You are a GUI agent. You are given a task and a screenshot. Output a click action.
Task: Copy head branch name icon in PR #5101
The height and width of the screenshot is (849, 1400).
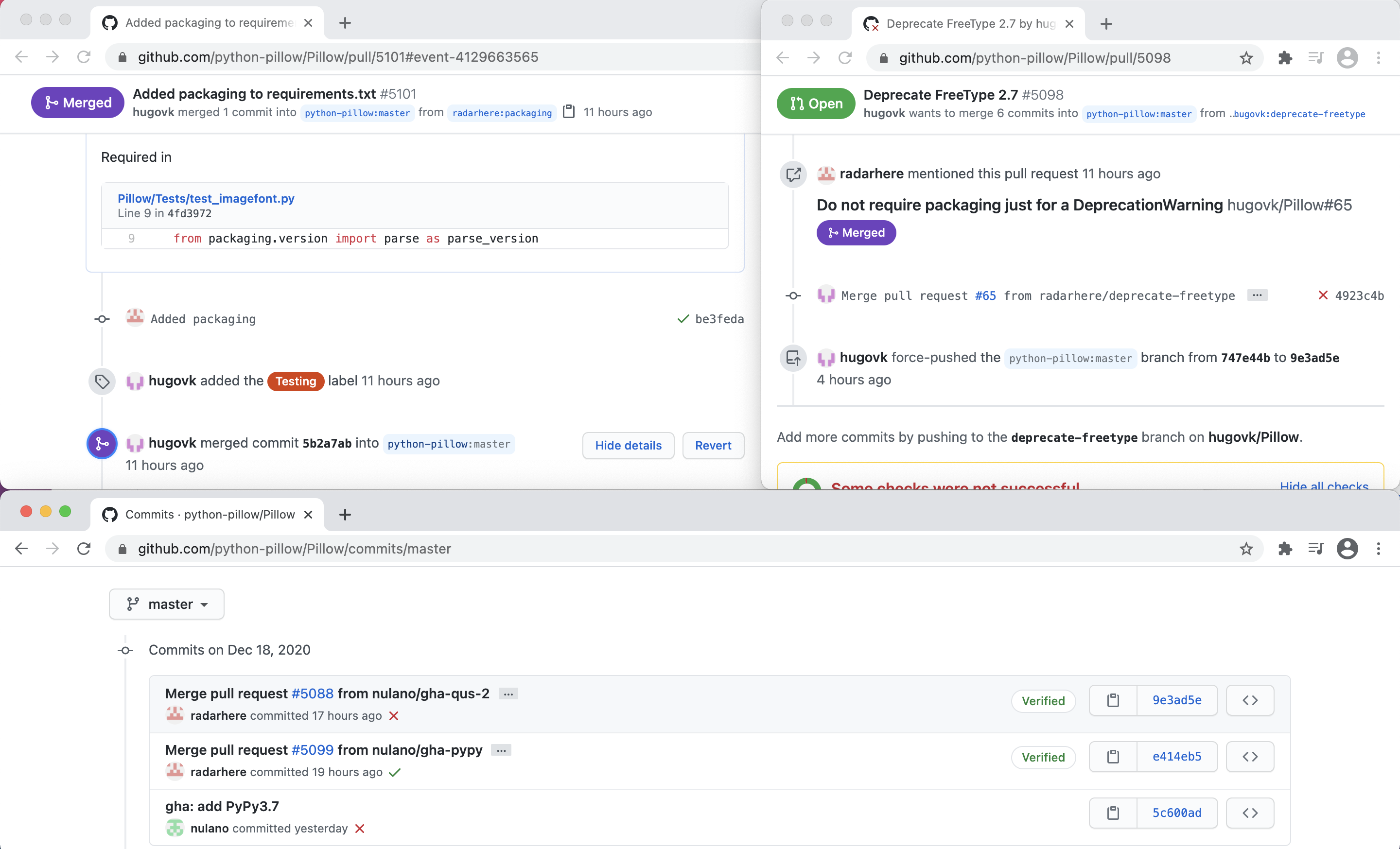click(569, 111)
